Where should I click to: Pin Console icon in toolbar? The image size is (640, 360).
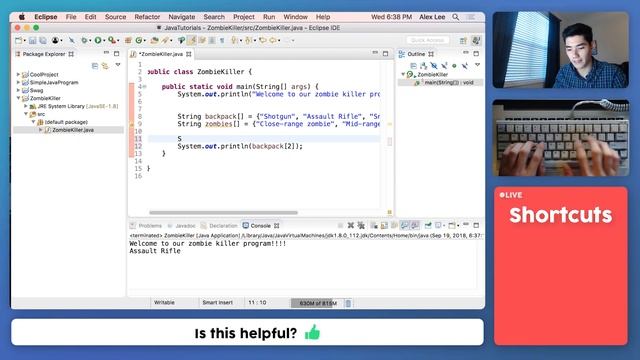[x=428, y=225]
